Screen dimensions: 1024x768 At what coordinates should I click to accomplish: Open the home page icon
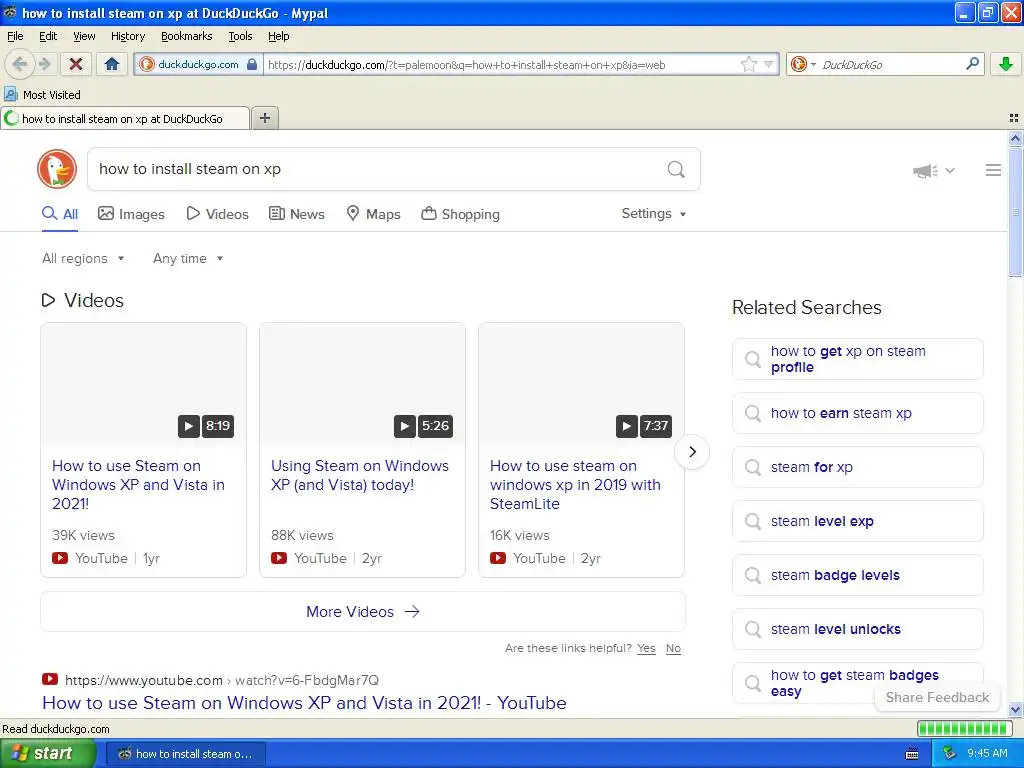point(112,64)
